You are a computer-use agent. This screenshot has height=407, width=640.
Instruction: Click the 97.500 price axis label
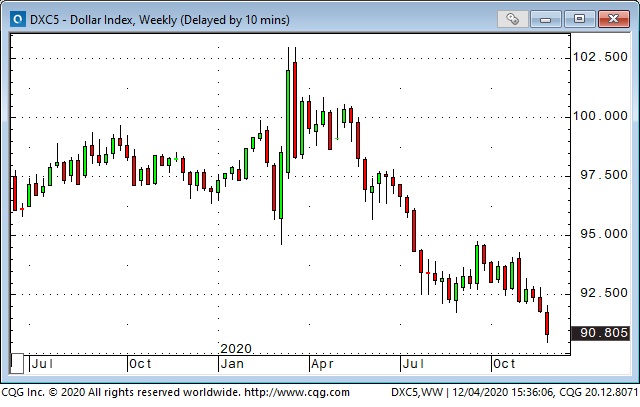tap(604, 175)
